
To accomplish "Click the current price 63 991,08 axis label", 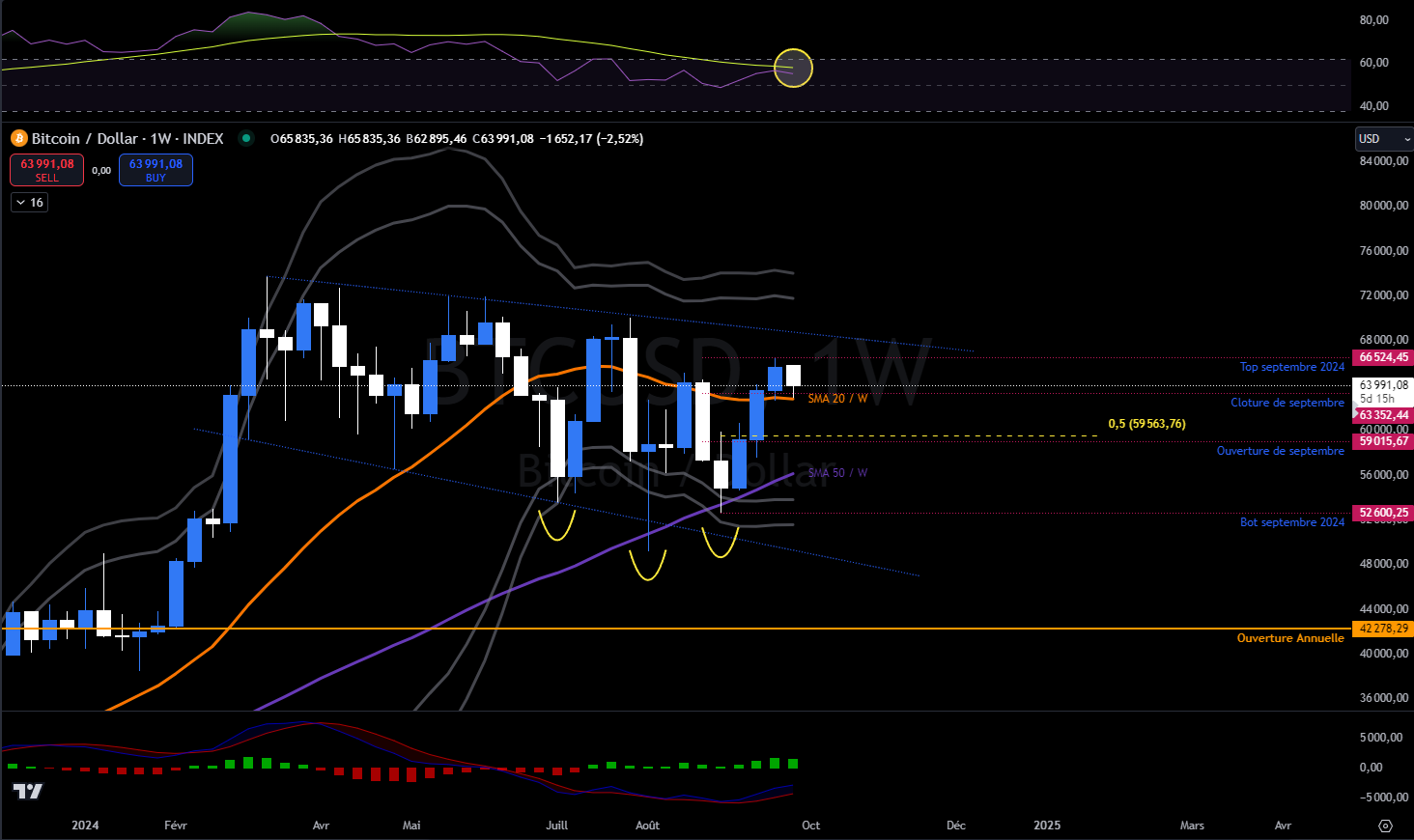I will pyautogui.click(x=1383, y=385).
